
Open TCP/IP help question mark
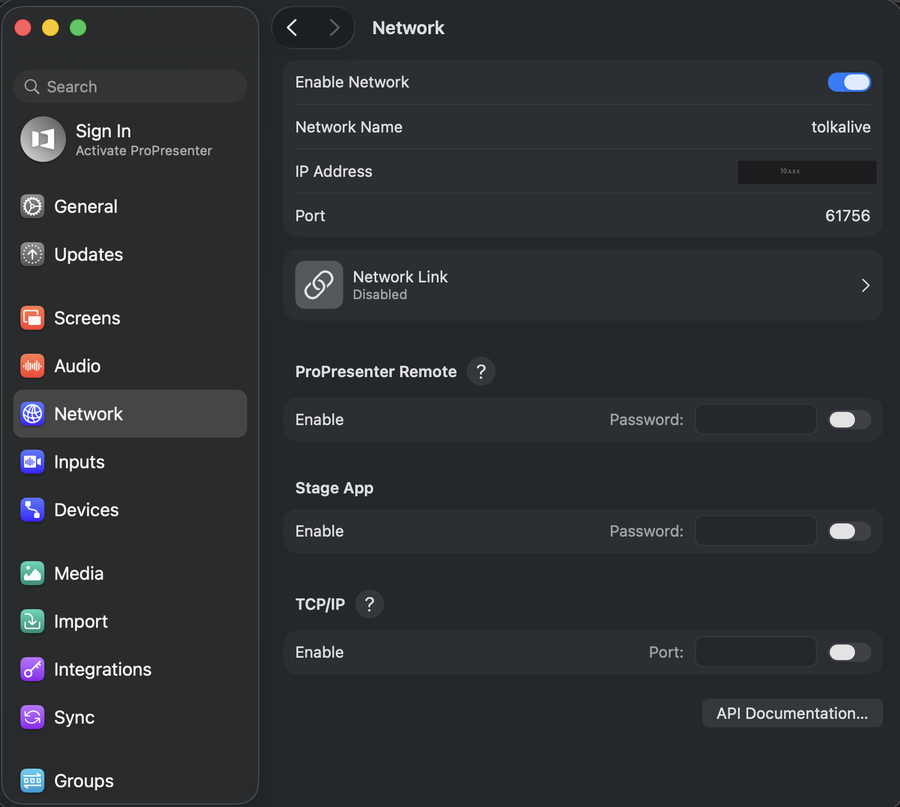[370, 604]
